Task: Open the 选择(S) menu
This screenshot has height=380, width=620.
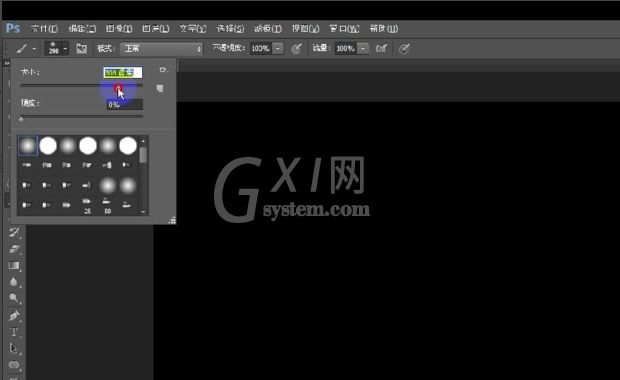Action: [x=230, y=28]
